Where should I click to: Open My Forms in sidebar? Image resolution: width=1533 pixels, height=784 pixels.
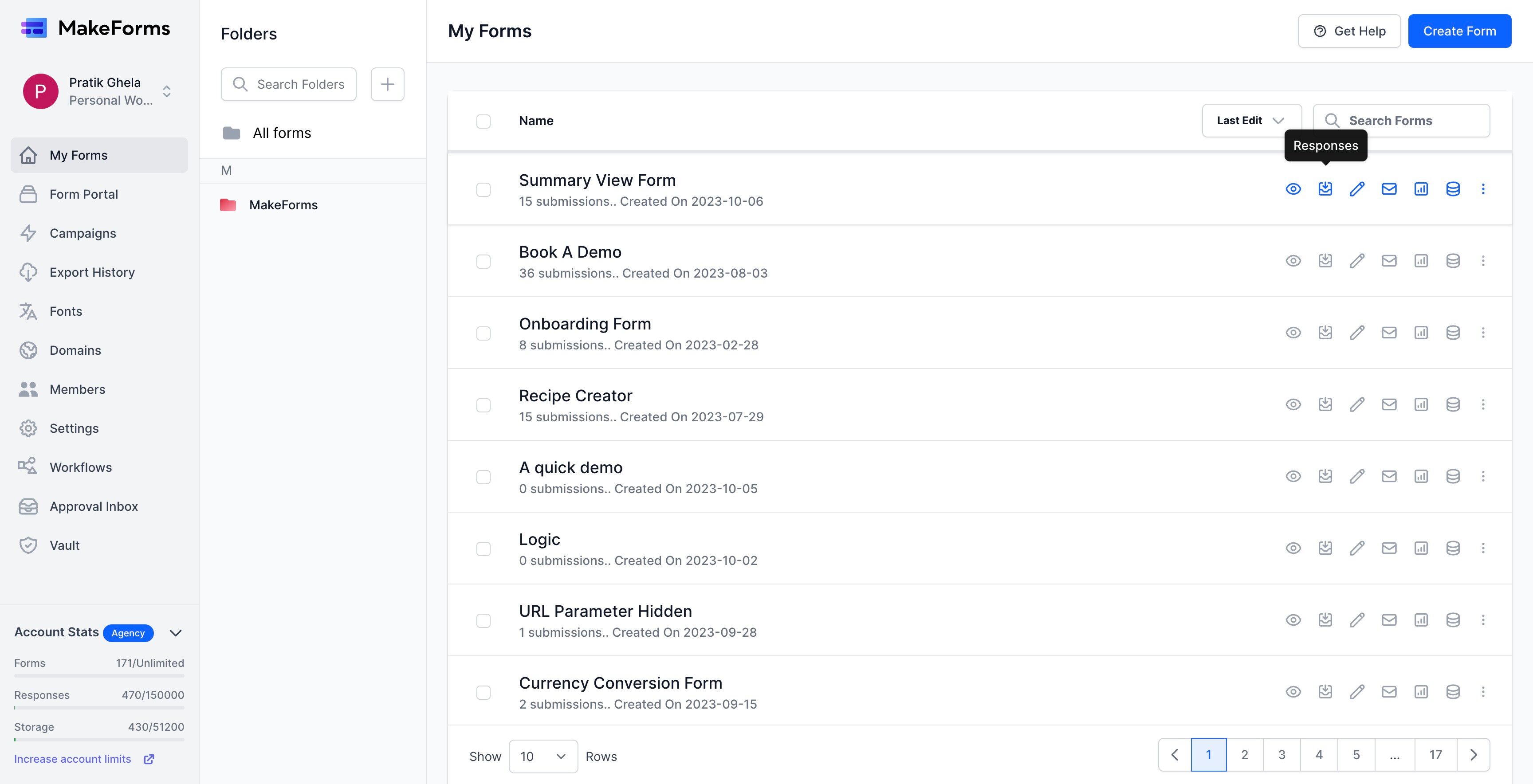[x=99, y=155]
